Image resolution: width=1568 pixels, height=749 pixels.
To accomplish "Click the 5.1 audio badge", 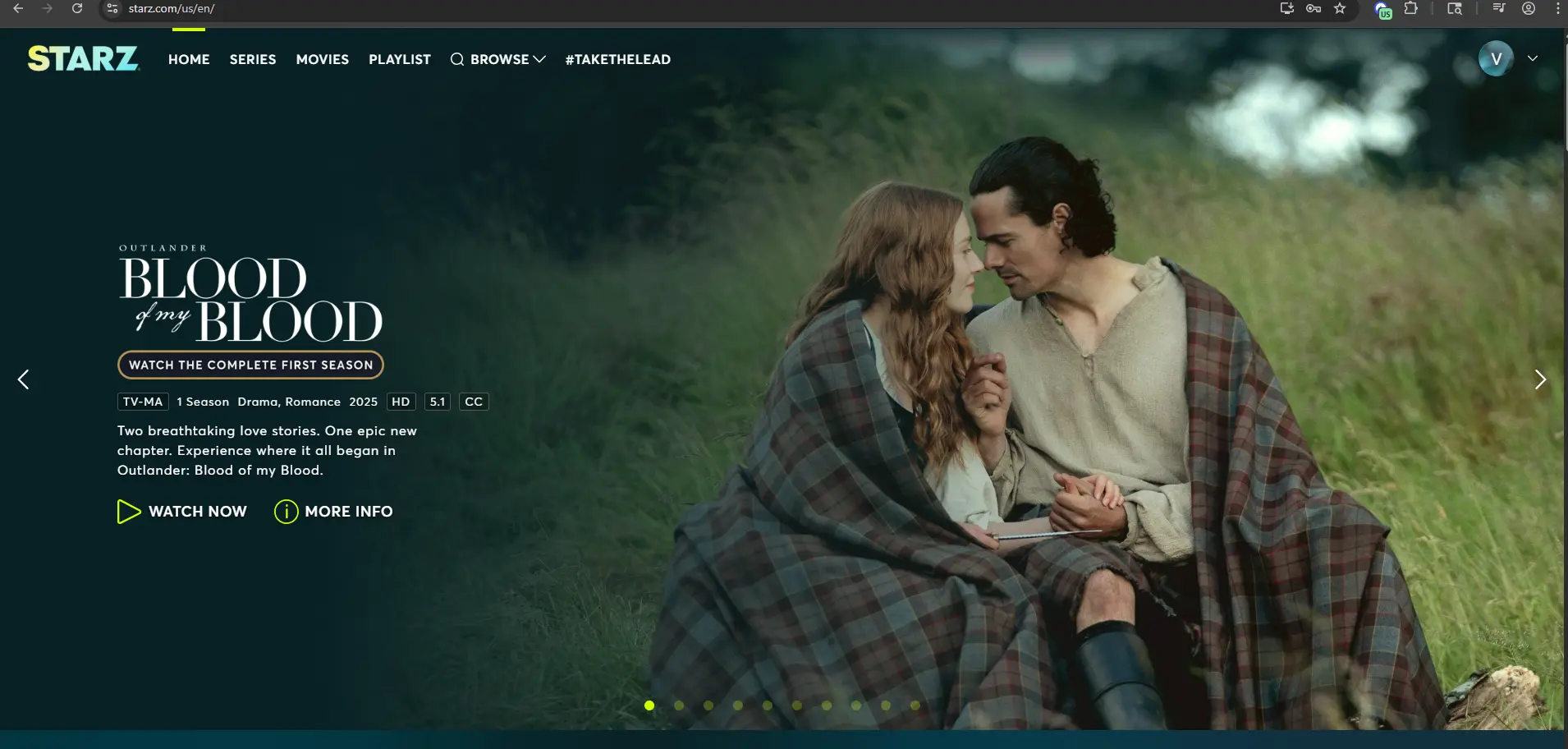I will pos(438,402).
